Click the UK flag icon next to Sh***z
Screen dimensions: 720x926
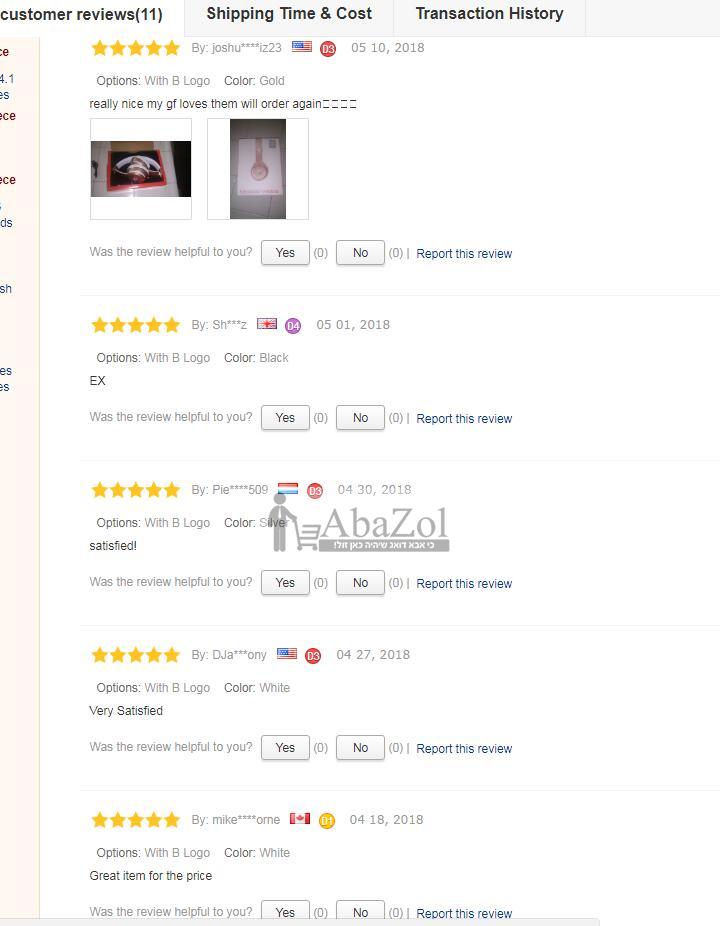267,323
